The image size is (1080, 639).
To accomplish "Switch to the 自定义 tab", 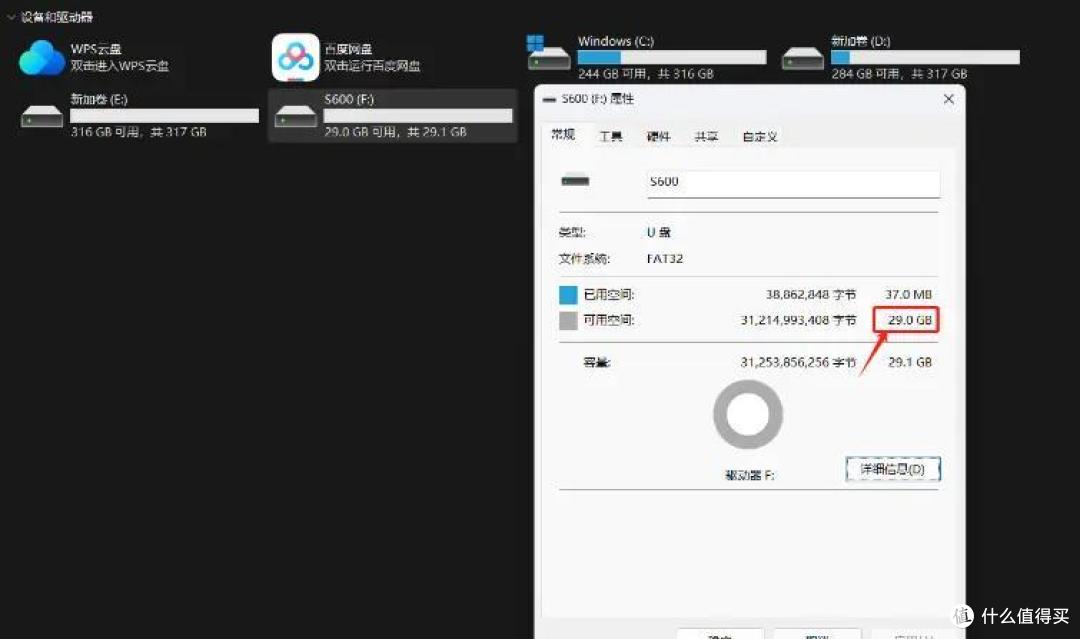I will [x=760, y=136].
